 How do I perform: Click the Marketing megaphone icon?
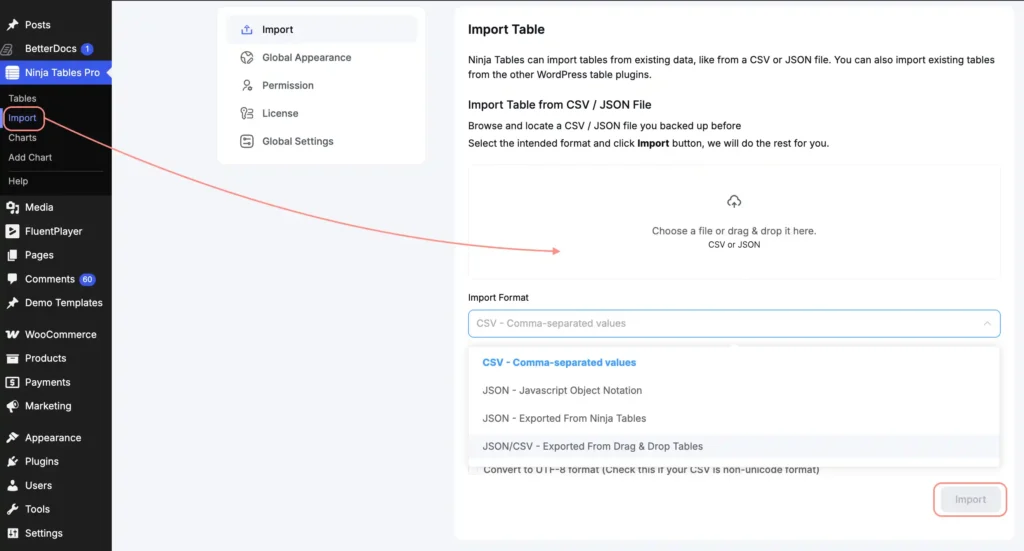point(12,406)
